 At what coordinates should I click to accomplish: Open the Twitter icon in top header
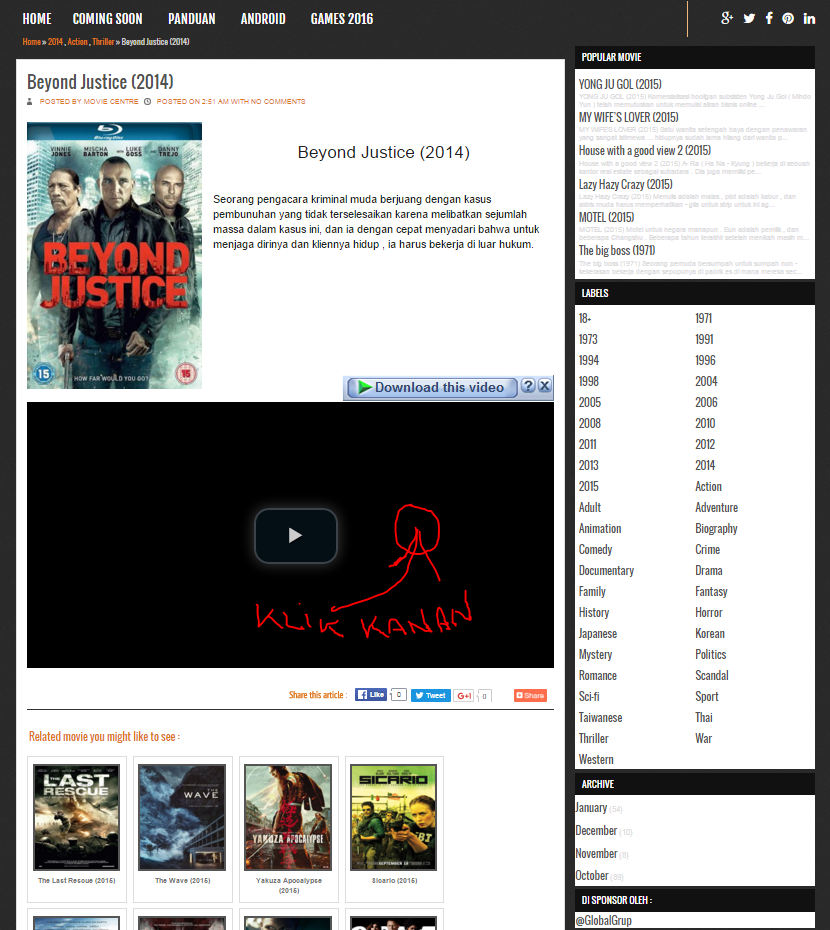(749, 18)
